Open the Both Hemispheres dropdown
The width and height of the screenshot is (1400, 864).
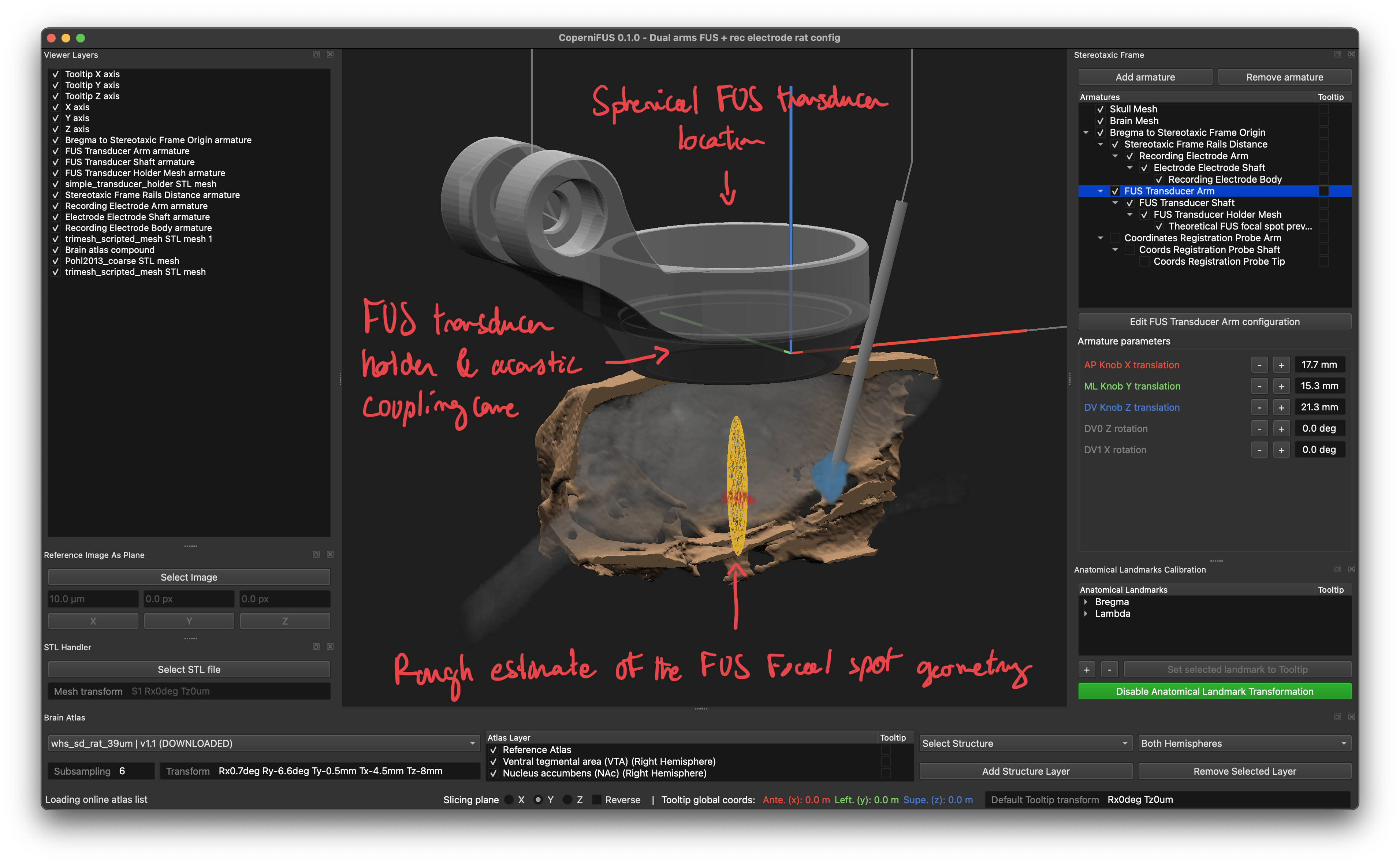pos(1244,744)
